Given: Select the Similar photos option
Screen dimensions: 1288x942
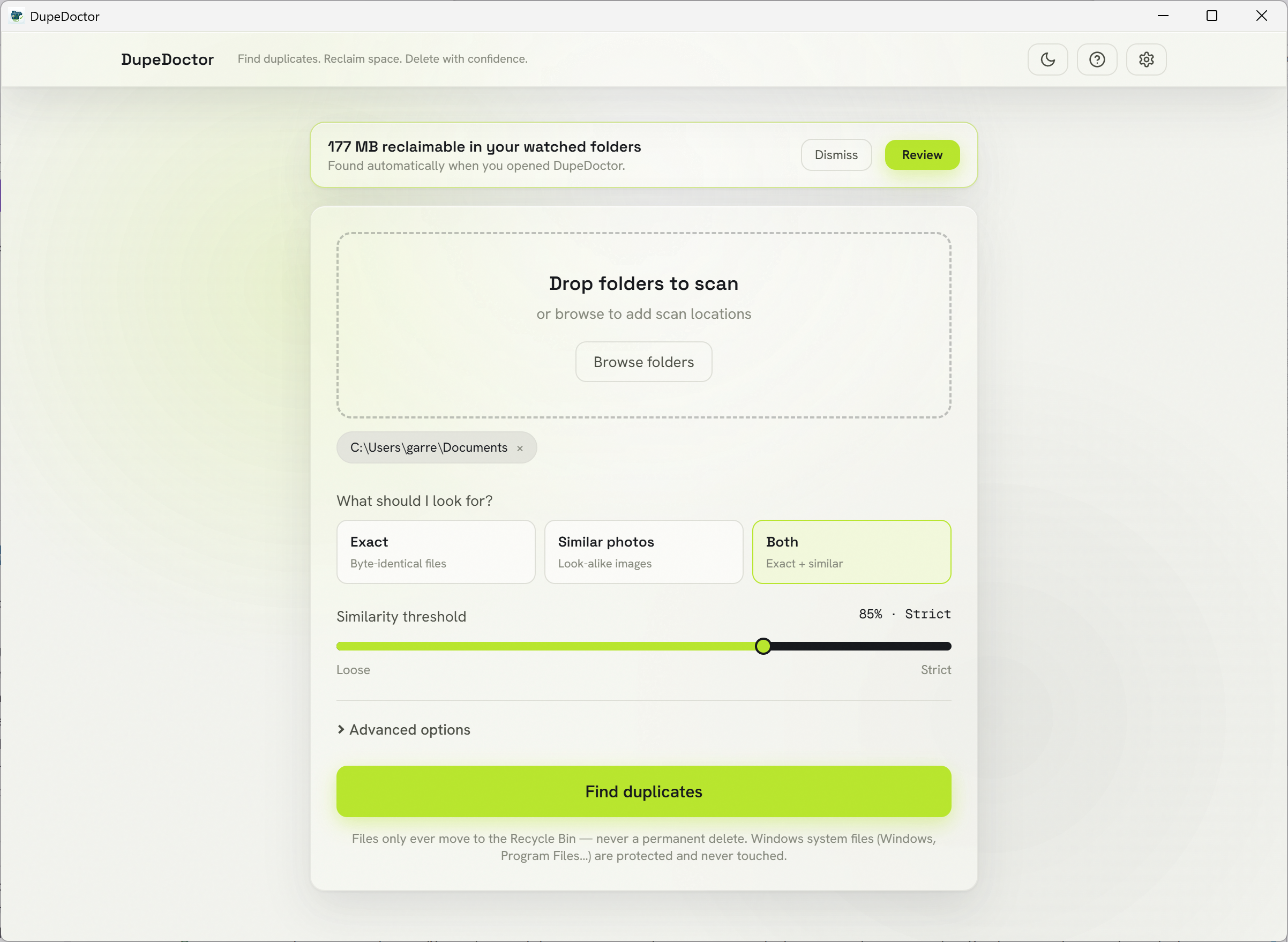Looking at the screenshot, I should [643, 551].
